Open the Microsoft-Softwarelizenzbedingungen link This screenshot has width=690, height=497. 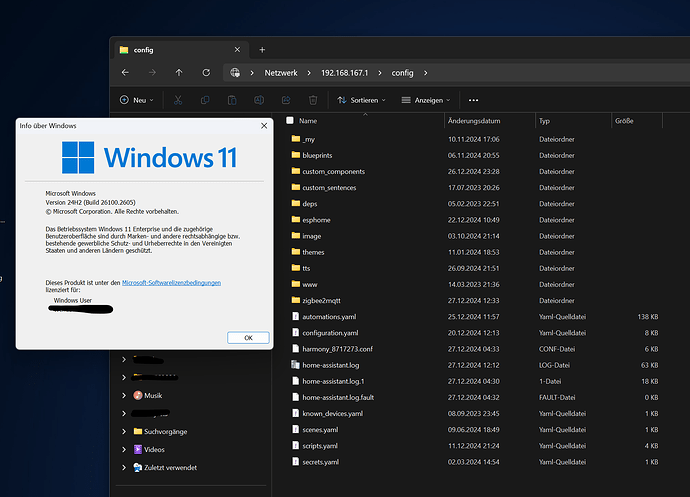(x=171, y=283)
